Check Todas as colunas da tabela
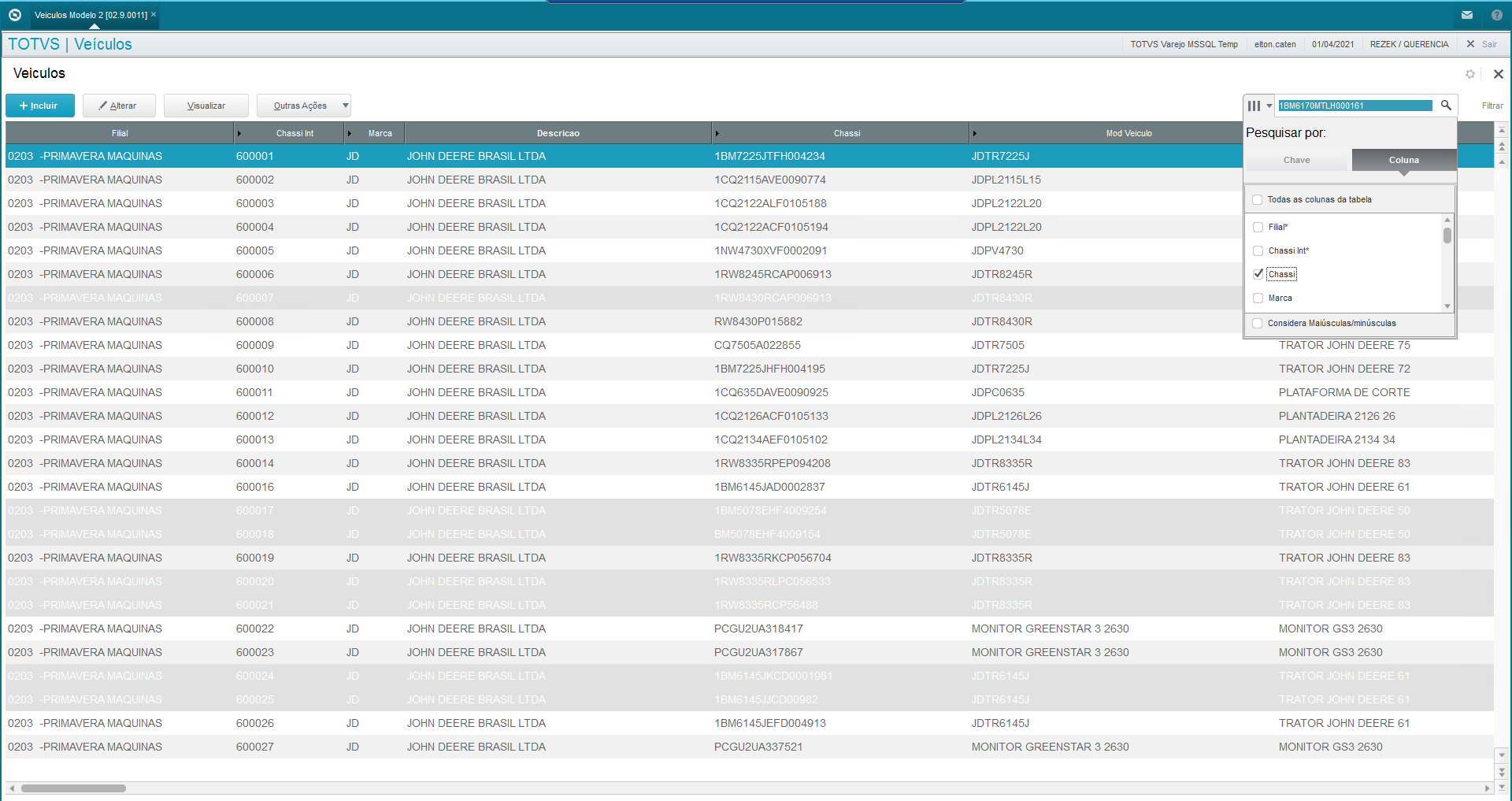1512x801 pixels. coord(1258,200)
